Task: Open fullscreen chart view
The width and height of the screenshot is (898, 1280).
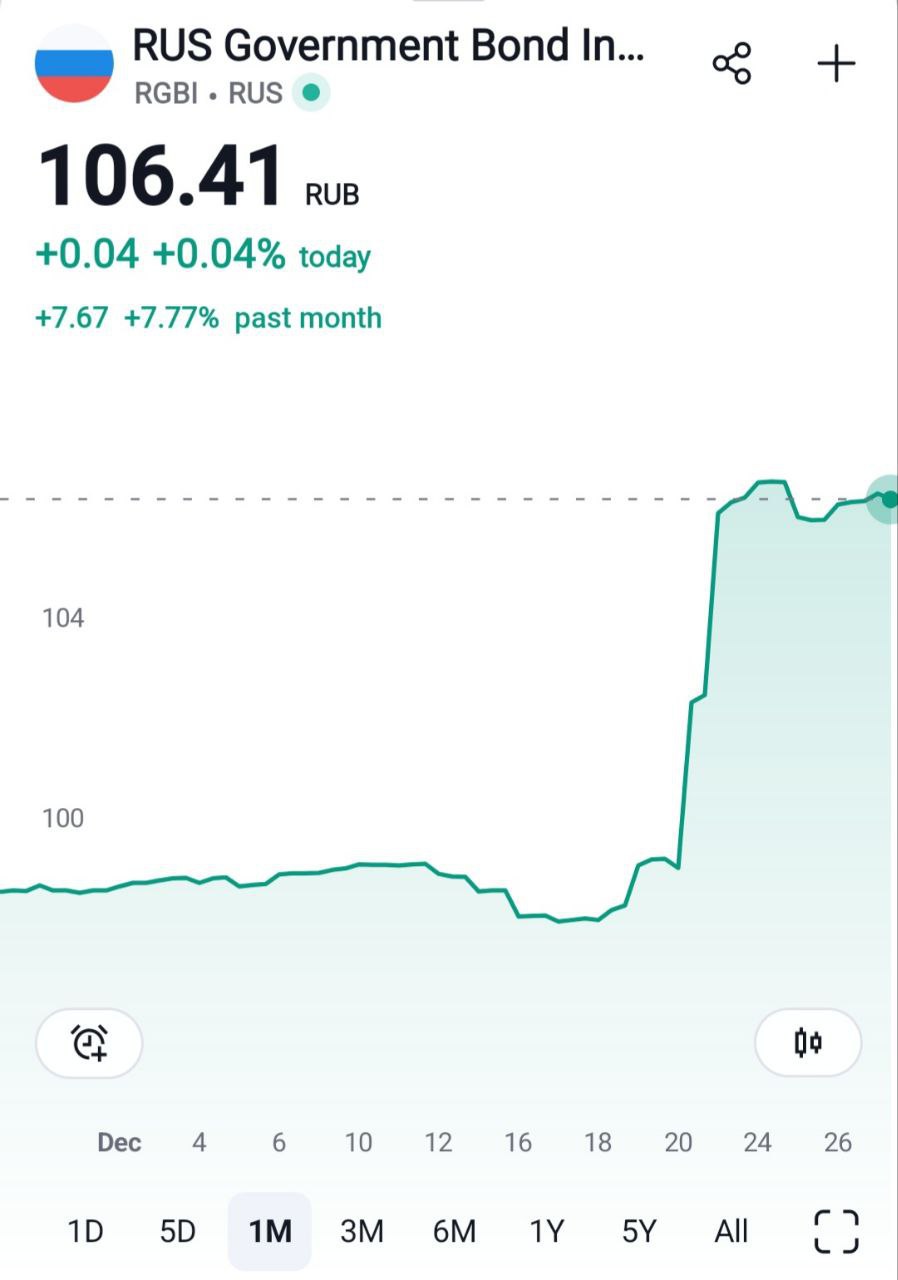Action: click(x=836, y=1231)
